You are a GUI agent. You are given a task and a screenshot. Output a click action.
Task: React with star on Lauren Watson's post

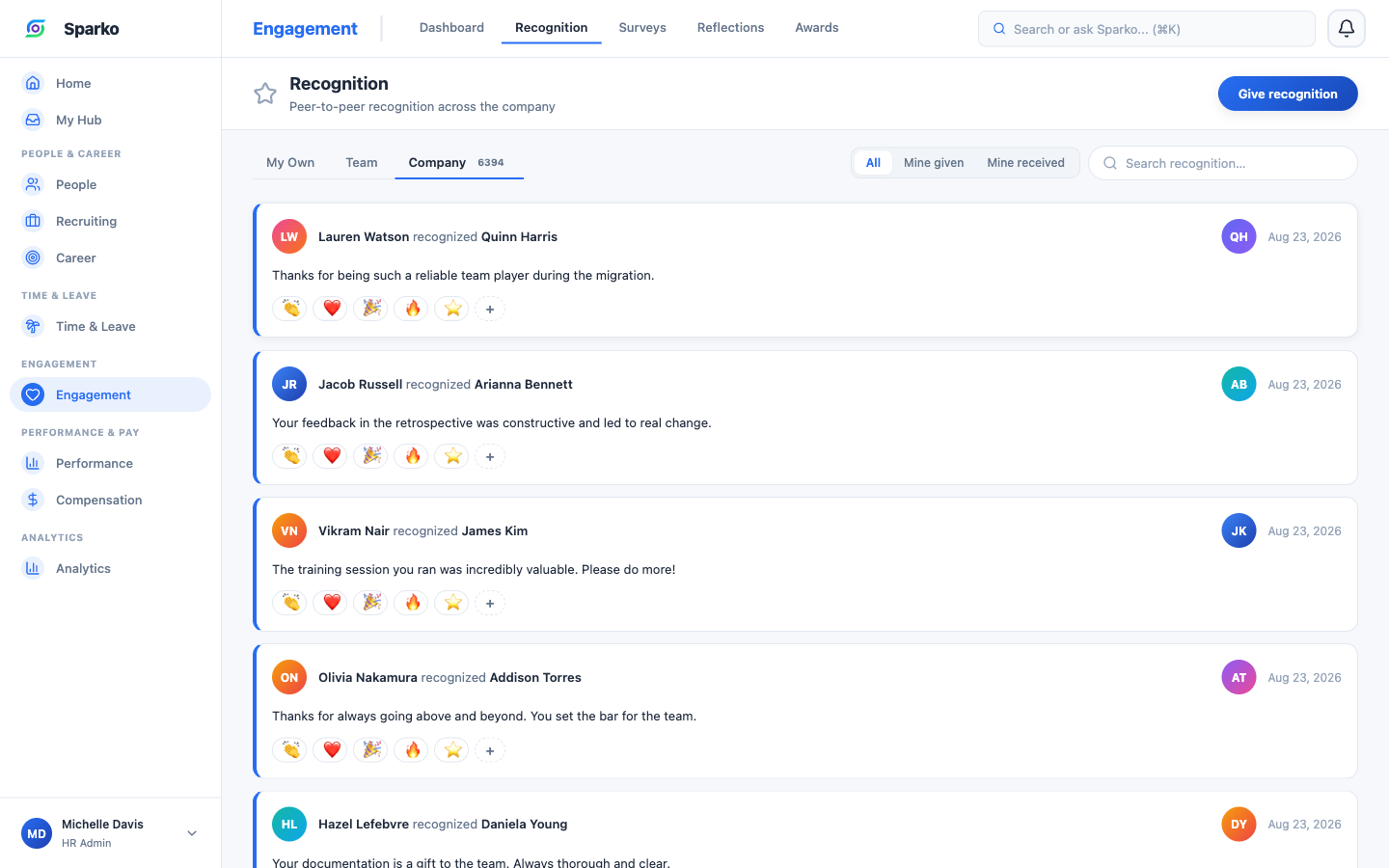pos(451,309)
